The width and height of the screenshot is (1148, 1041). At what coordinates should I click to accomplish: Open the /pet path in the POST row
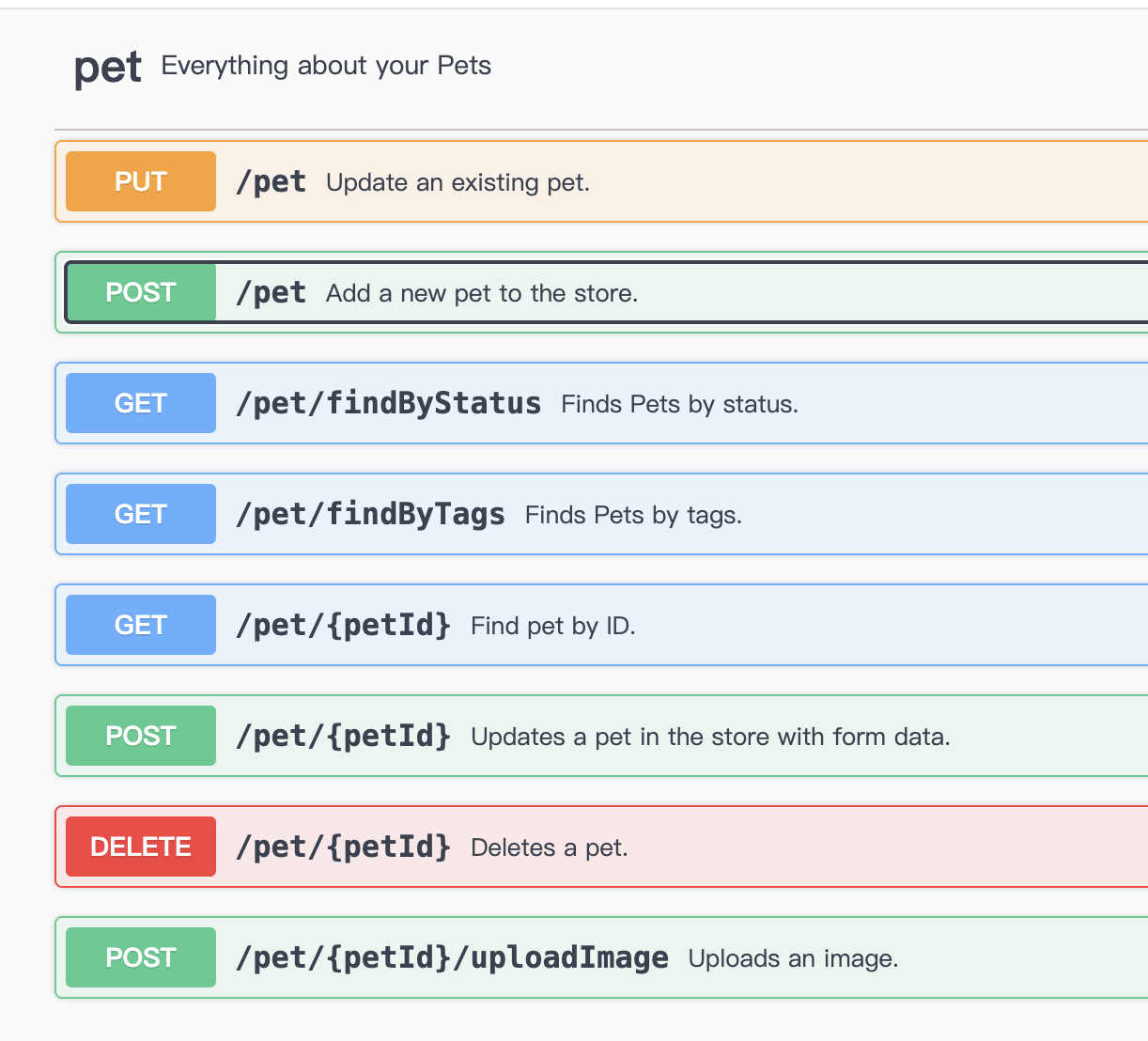[x=271, y=292]
